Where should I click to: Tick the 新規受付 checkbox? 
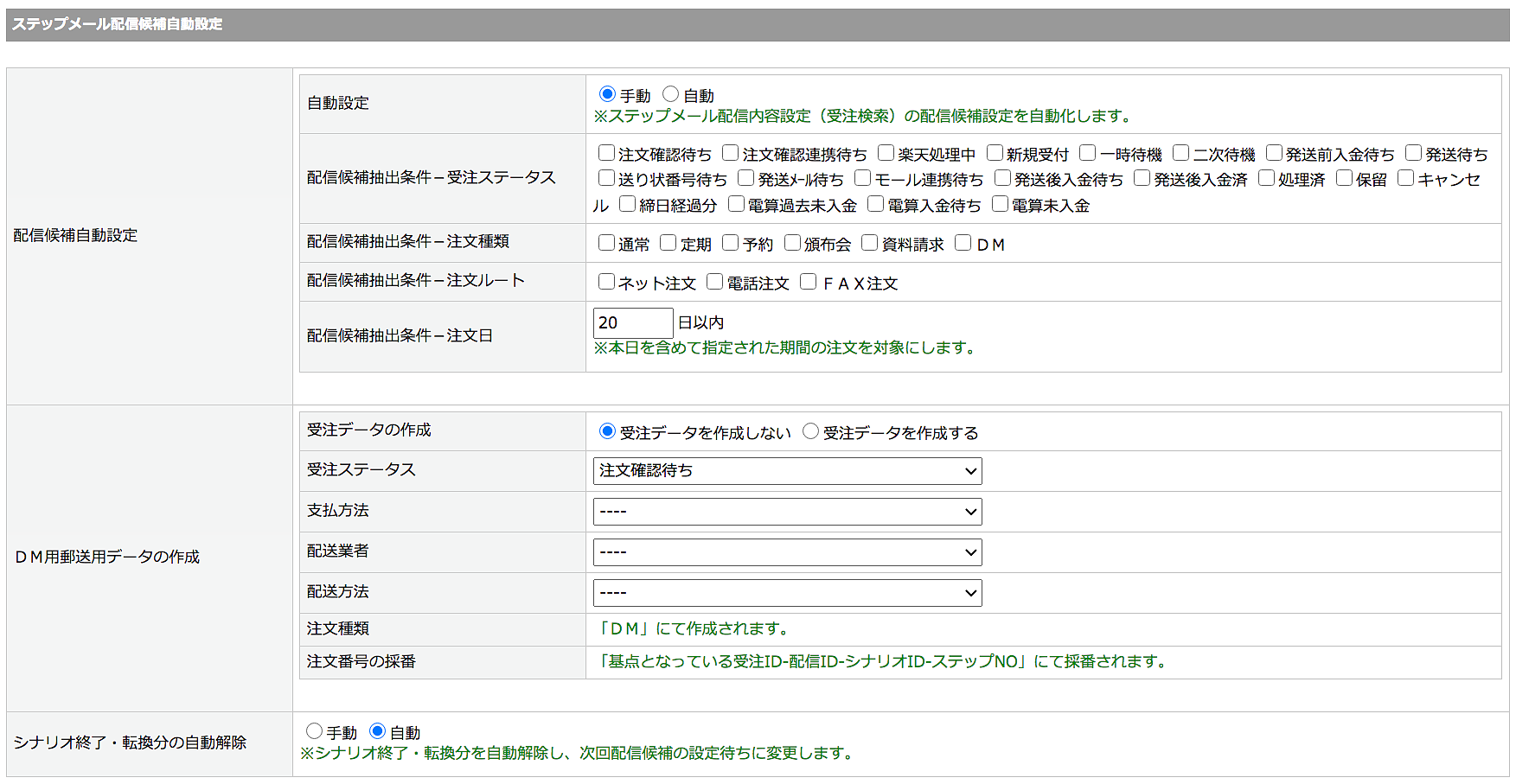click(995, 153)
